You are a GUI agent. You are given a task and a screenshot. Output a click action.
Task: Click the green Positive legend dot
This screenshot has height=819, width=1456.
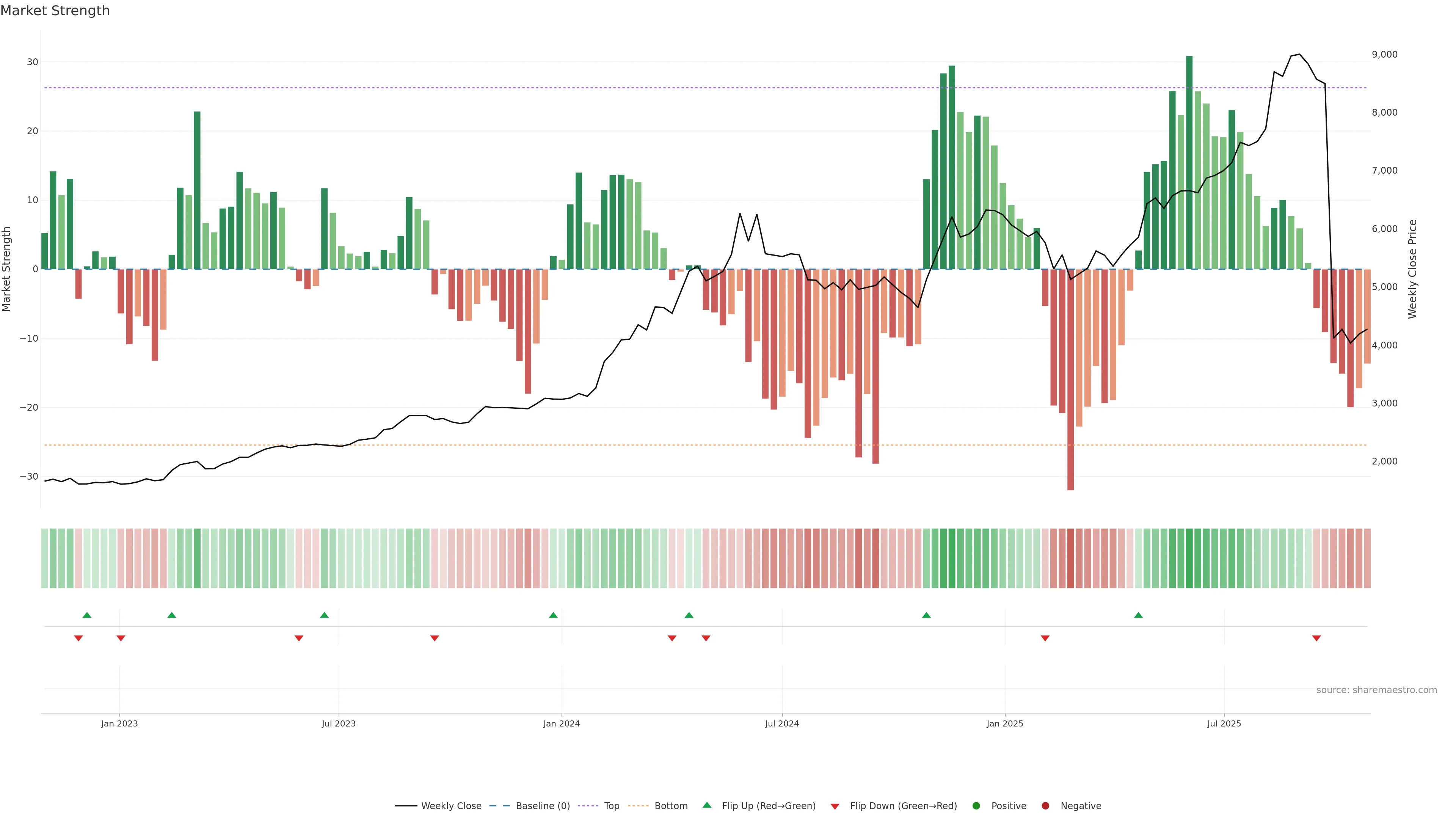(x=976, y=806)
